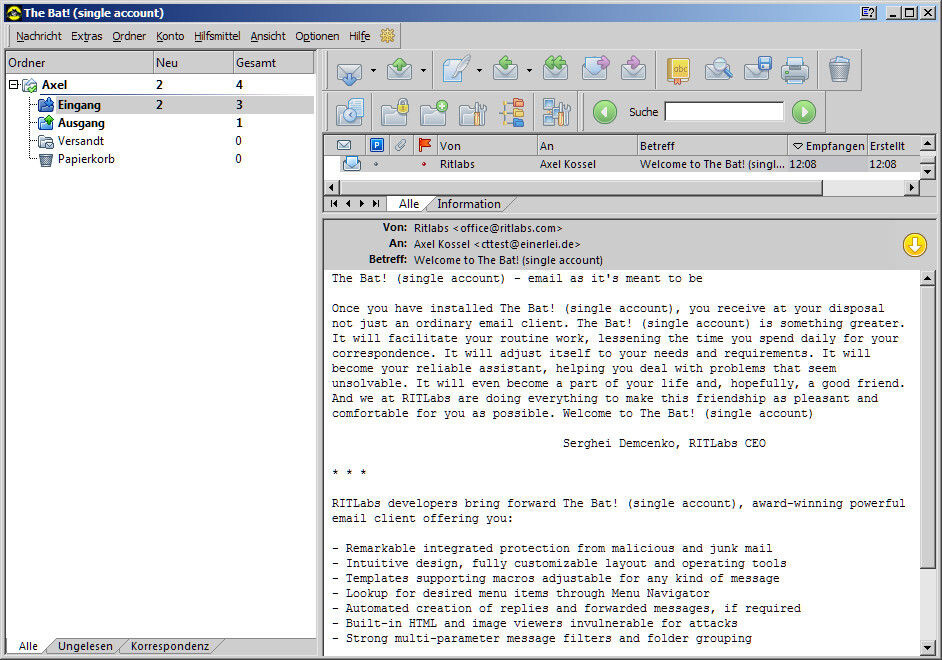
Task: Toggle sorting by the Empfangen column
Action: [x=826, y=146]
